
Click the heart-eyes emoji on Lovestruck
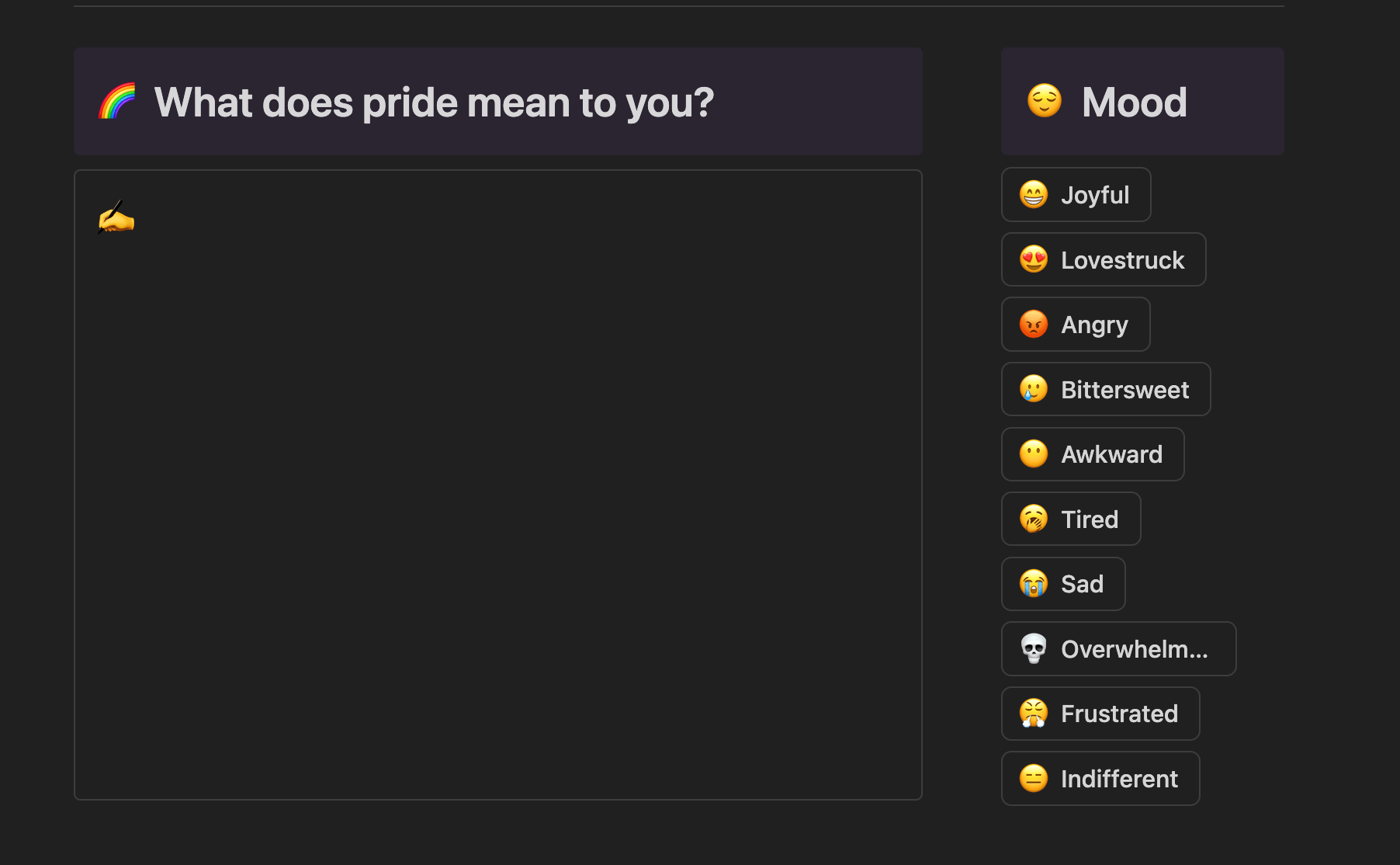click(1034, 259)
